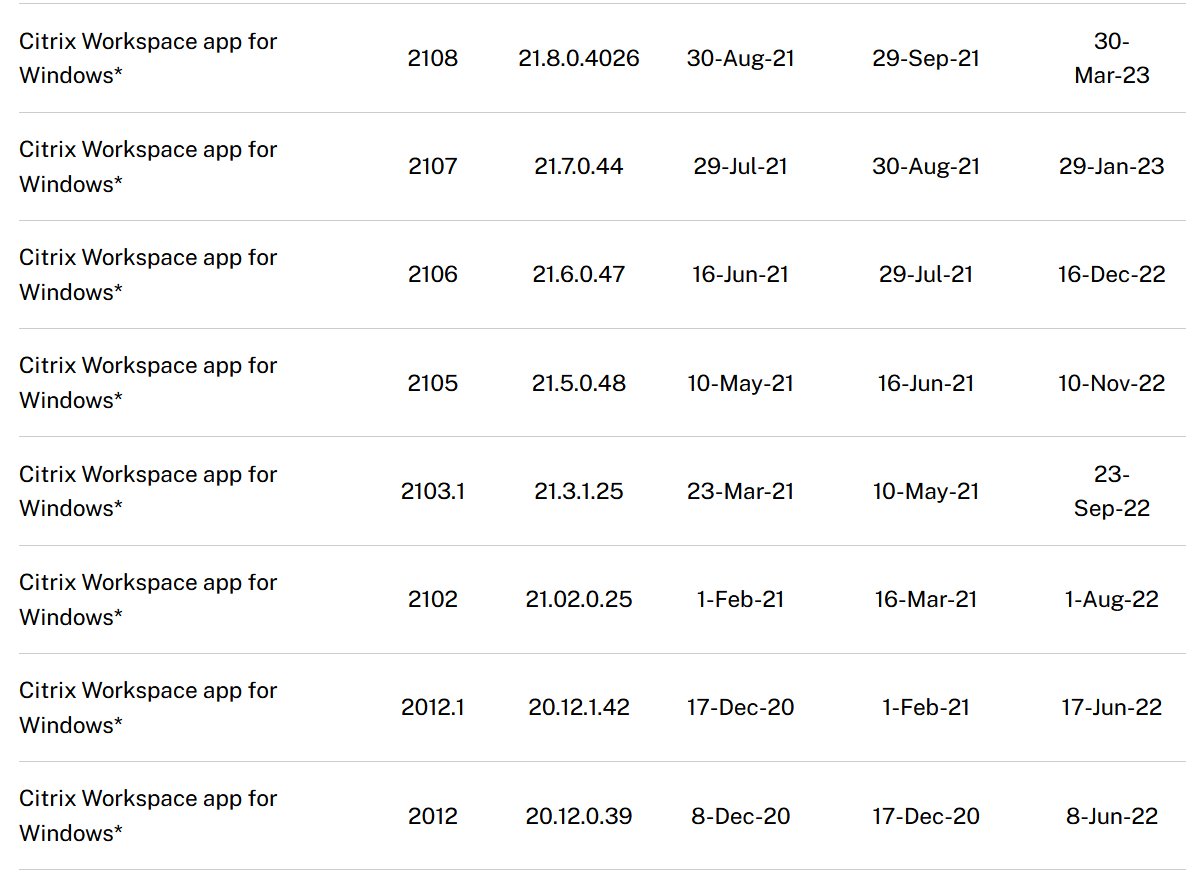Viewport: 1203px width, 870px height.
Task: Select version number 20.12.1.42
Action: (x=579, y=707)
